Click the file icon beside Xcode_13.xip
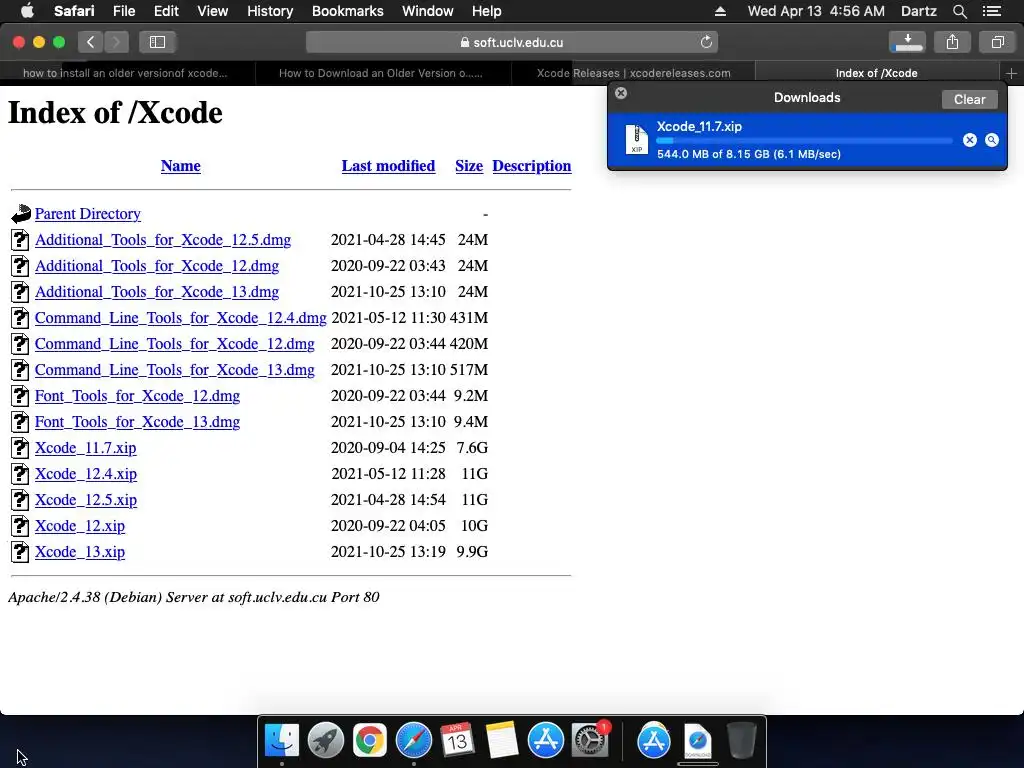The image size is (1024, 768). [20, 552]
